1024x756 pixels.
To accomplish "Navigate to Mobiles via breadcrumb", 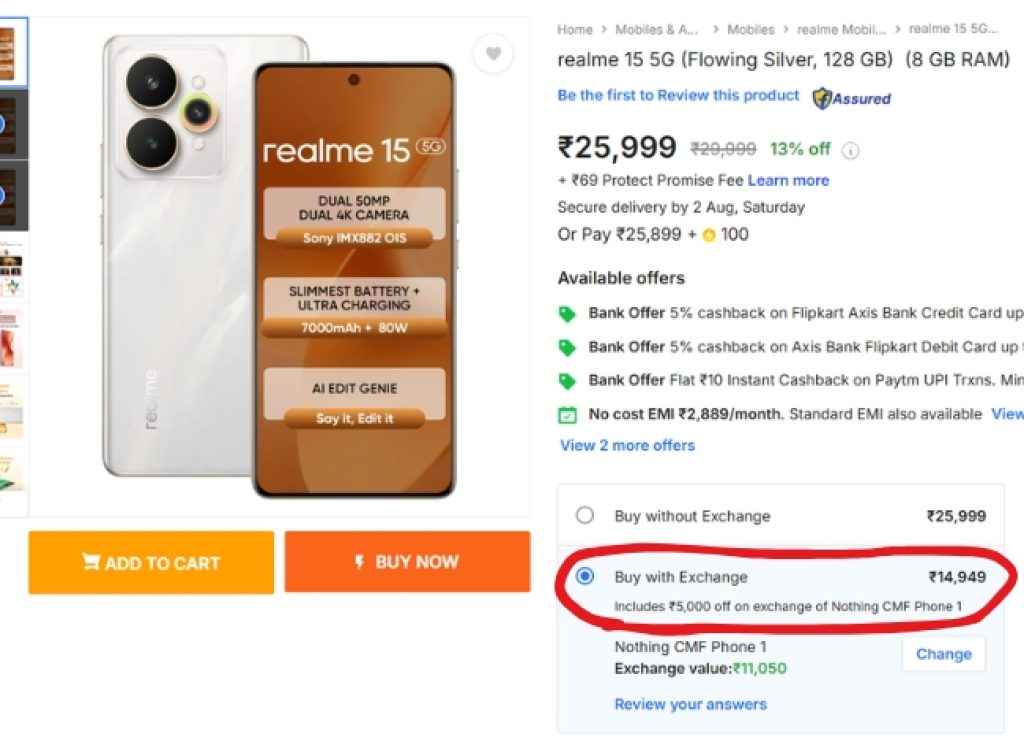I will (751, 29).
